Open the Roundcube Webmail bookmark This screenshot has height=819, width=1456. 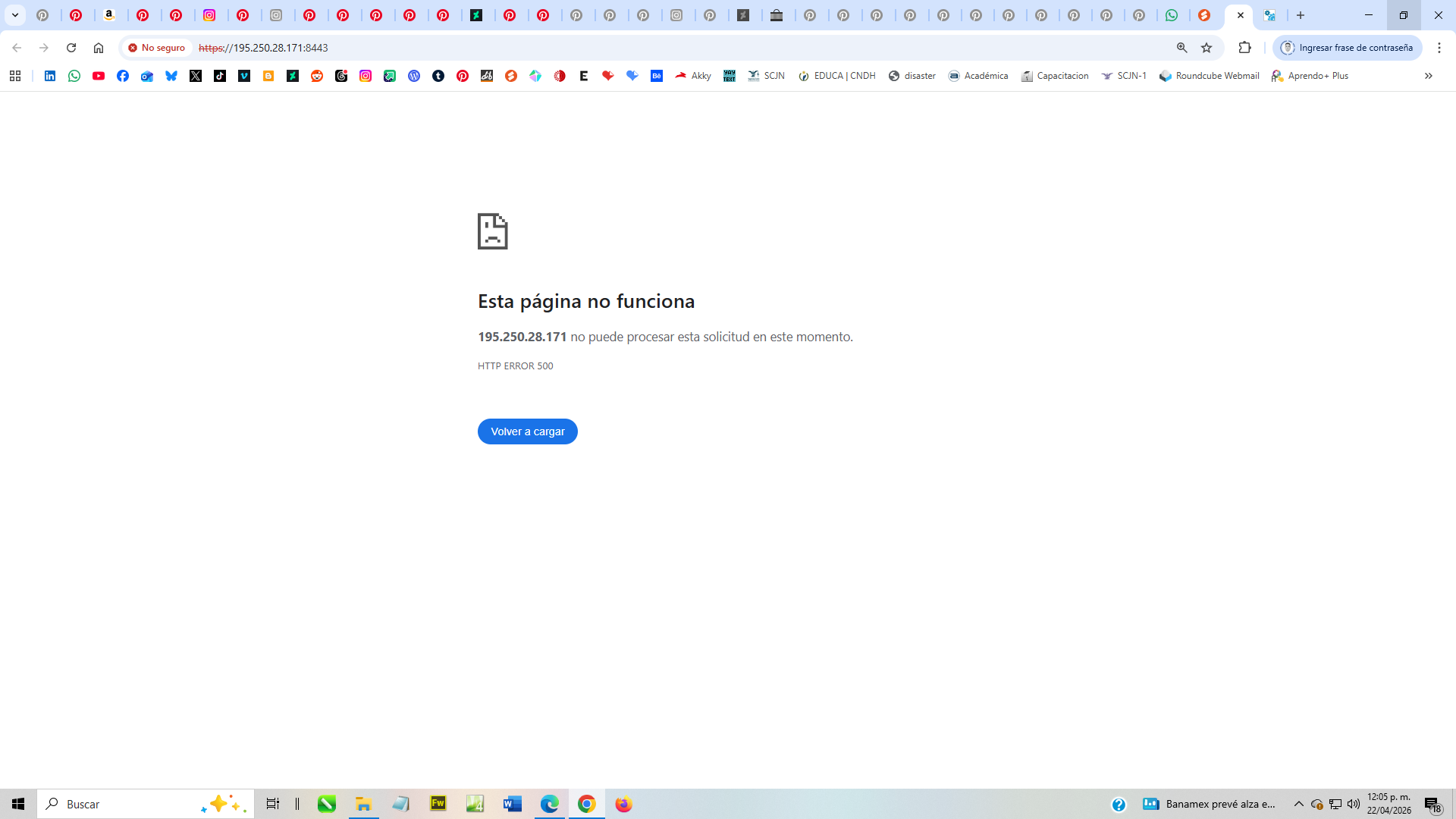pyautogui.click(x=1210, y=76)
